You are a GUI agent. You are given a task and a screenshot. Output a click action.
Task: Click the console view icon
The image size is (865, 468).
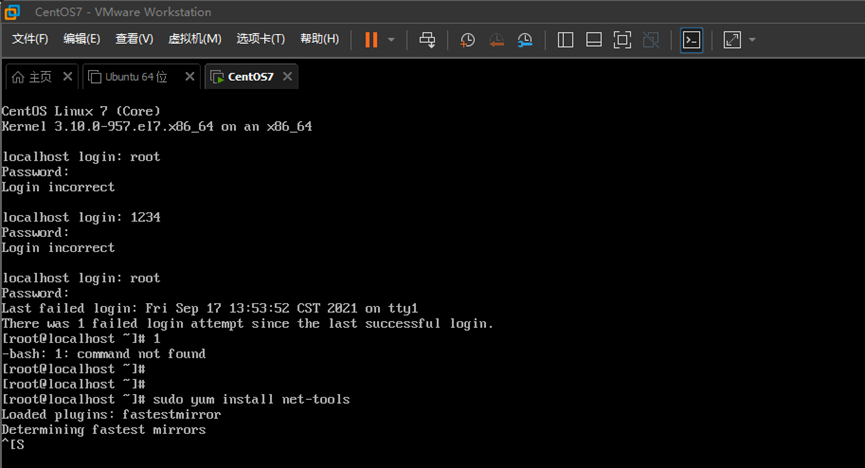tap(691, 40)
